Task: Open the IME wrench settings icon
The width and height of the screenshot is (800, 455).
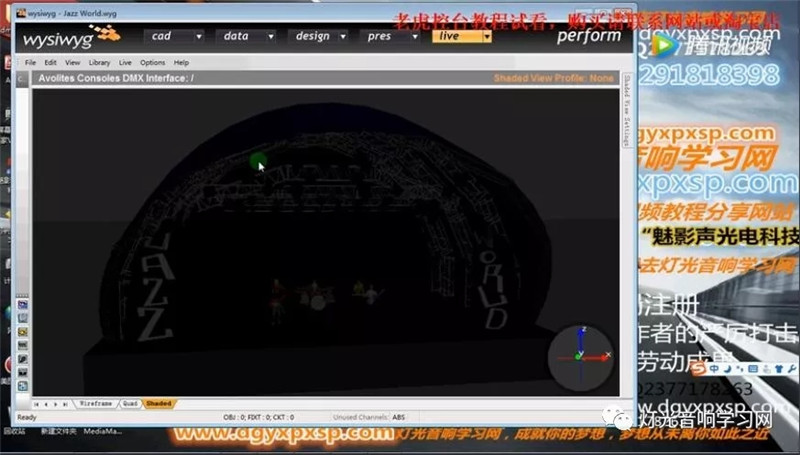Action: click(791, 368)
